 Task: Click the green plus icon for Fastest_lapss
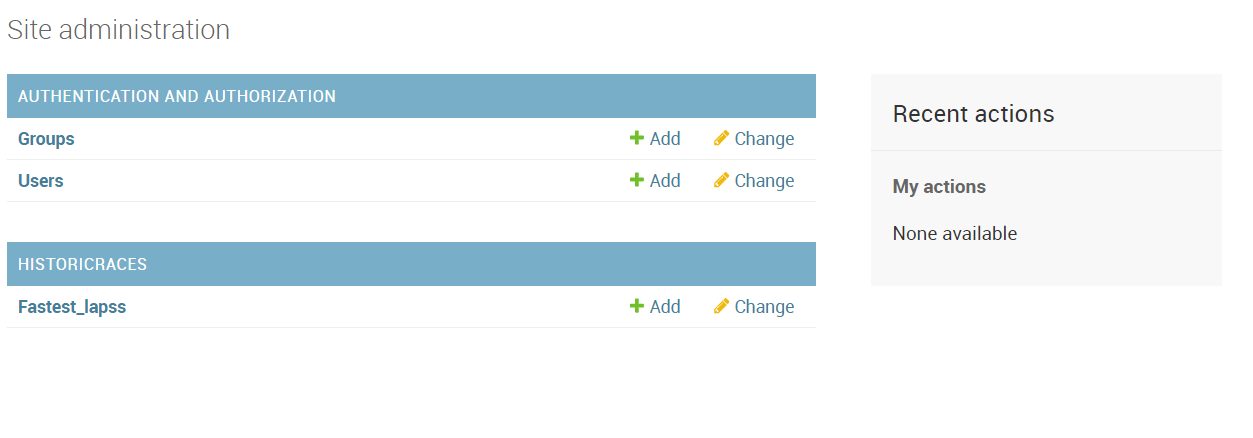click(x=636, y=306)
